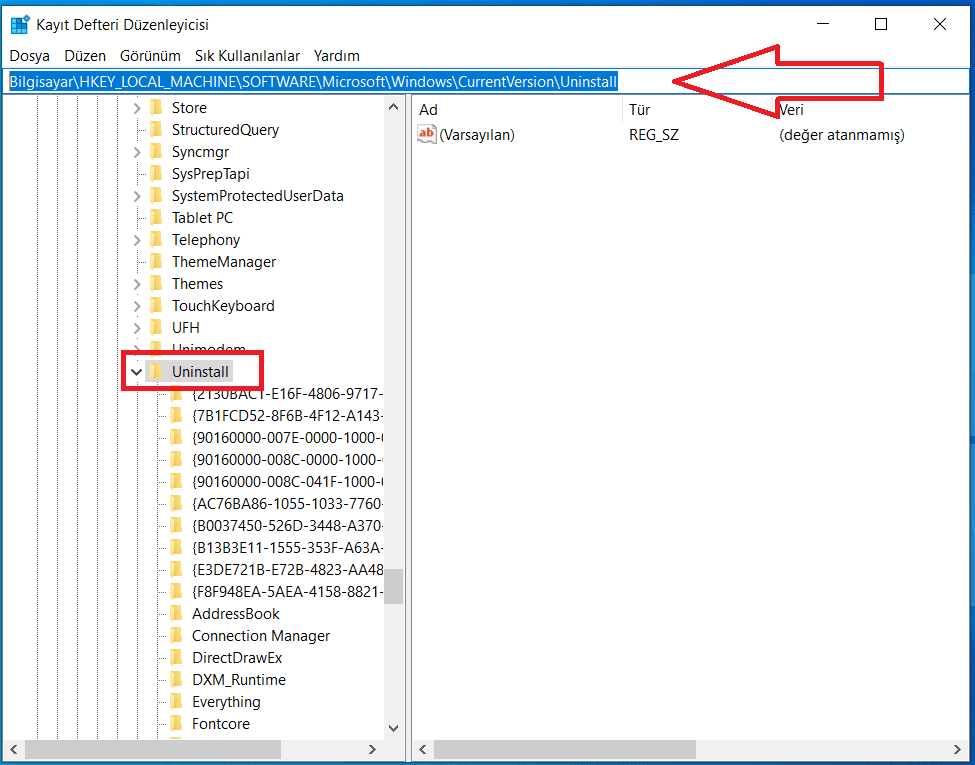The width and height of the screenshot is (975, 765).
Task: Collapse the Uninstall key
Action: (x=137, y=372)
